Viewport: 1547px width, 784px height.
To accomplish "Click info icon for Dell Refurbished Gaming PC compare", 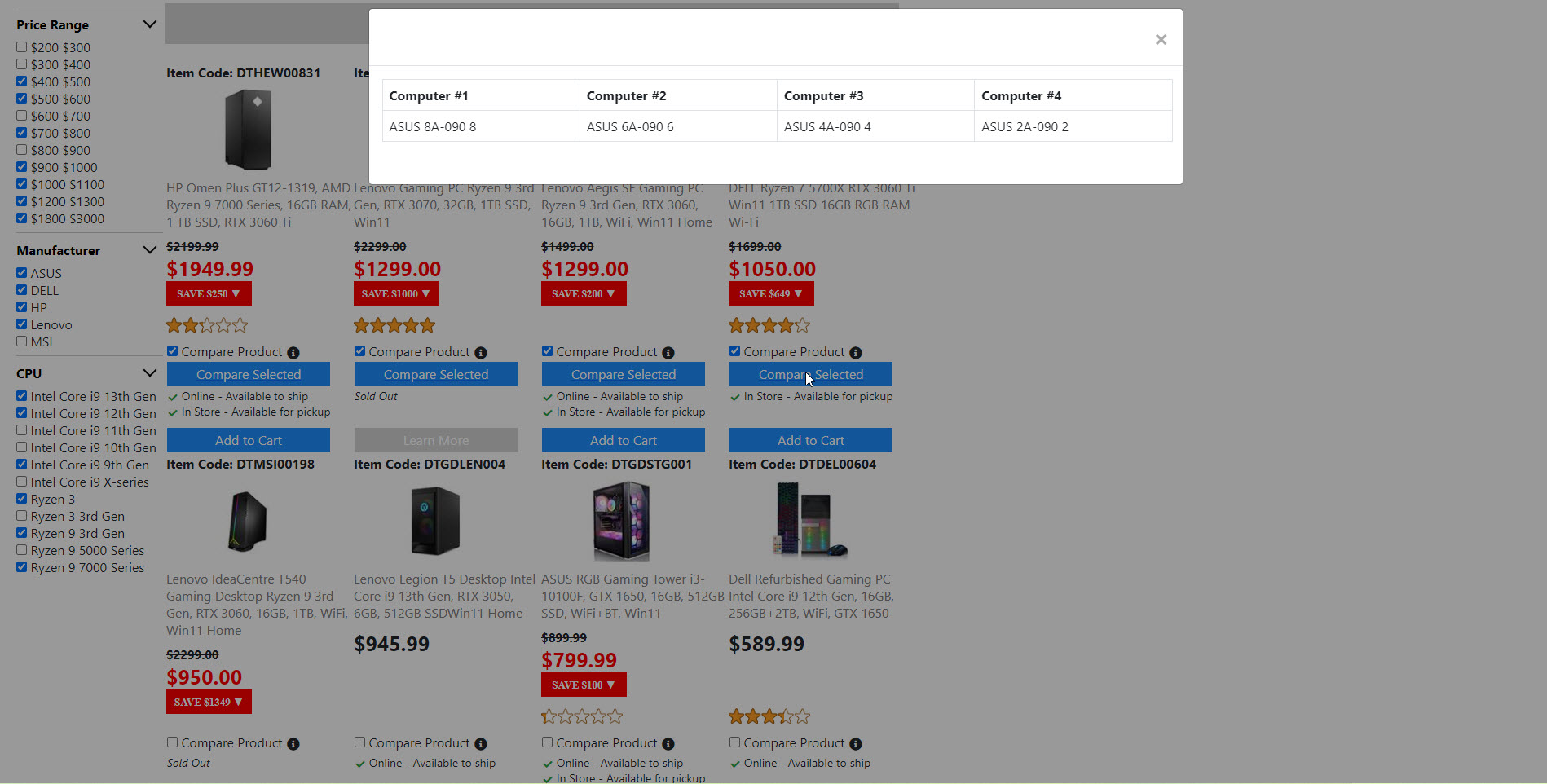I will click(x=856, y=744).
